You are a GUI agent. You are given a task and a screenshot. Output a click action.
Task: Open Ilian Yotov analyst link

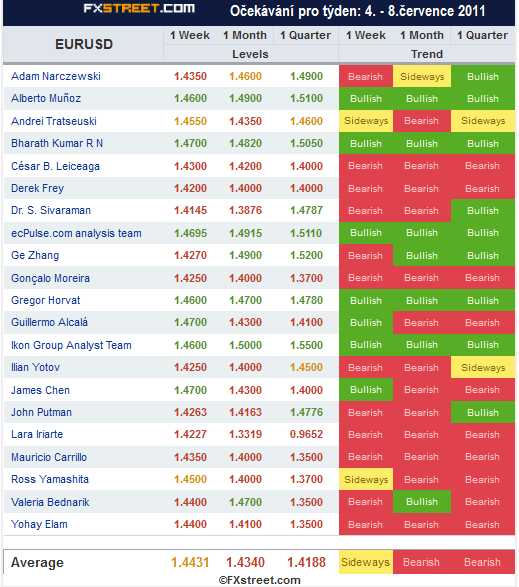pyautogui.click(x=36, y=367)
